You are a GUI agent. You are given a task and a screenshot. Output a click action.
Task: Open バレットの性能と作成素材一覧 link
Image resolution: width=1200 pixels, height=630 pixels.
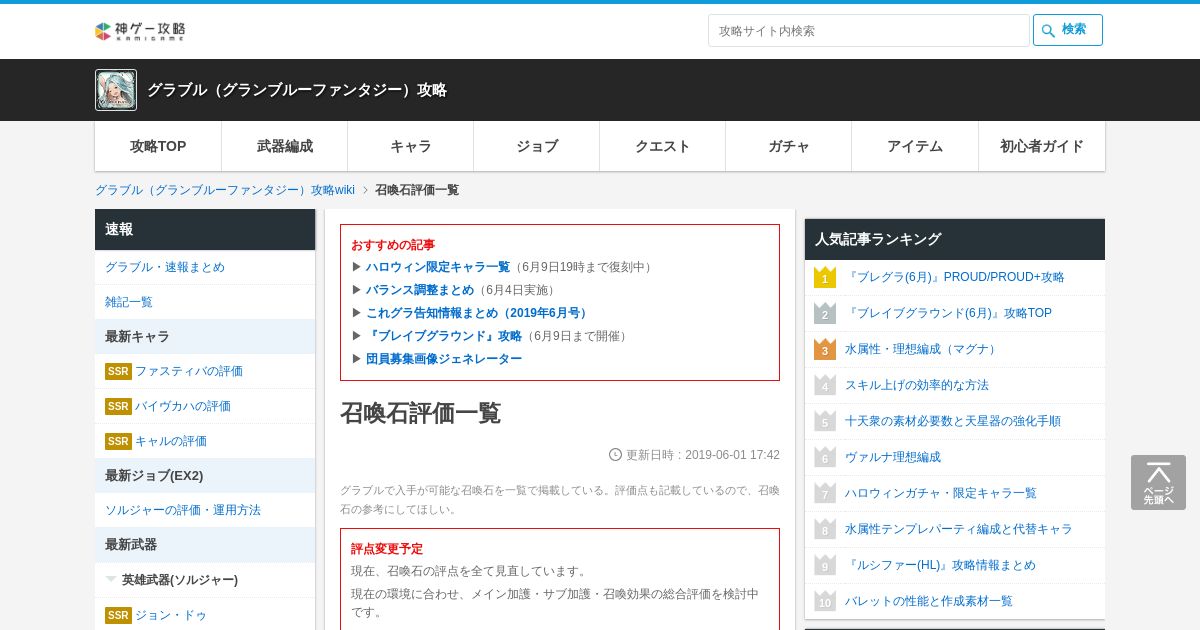[929, 601]
